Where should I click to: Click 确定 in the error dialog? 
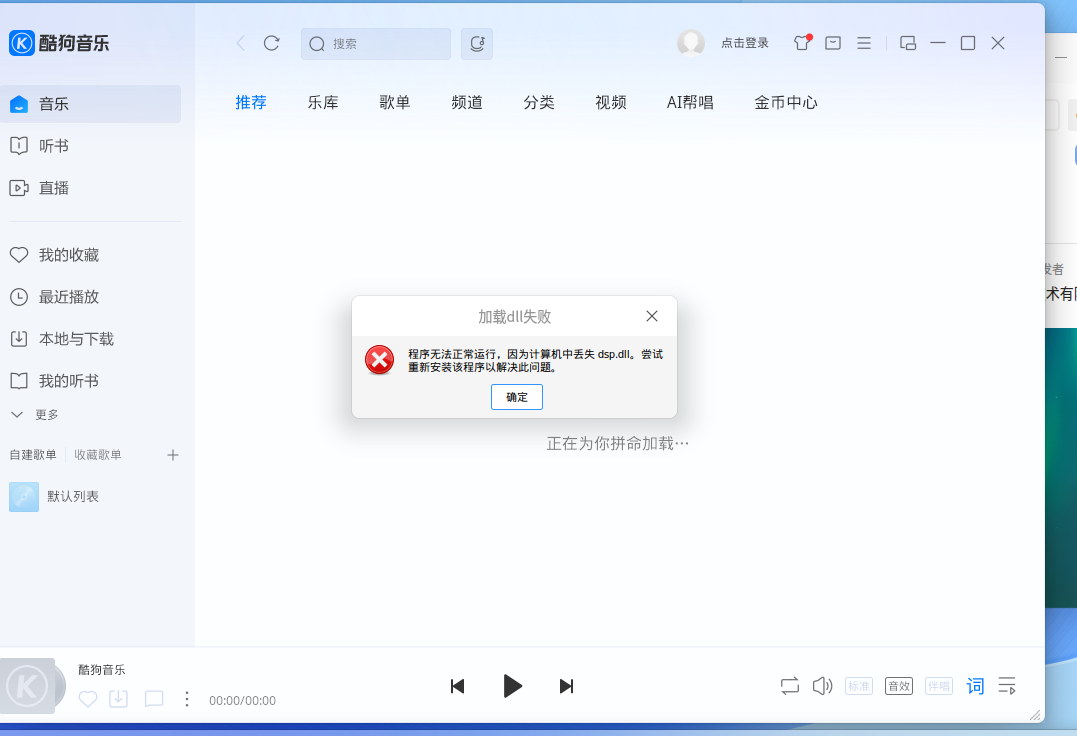pyautogui.click(x=517, y=397)
